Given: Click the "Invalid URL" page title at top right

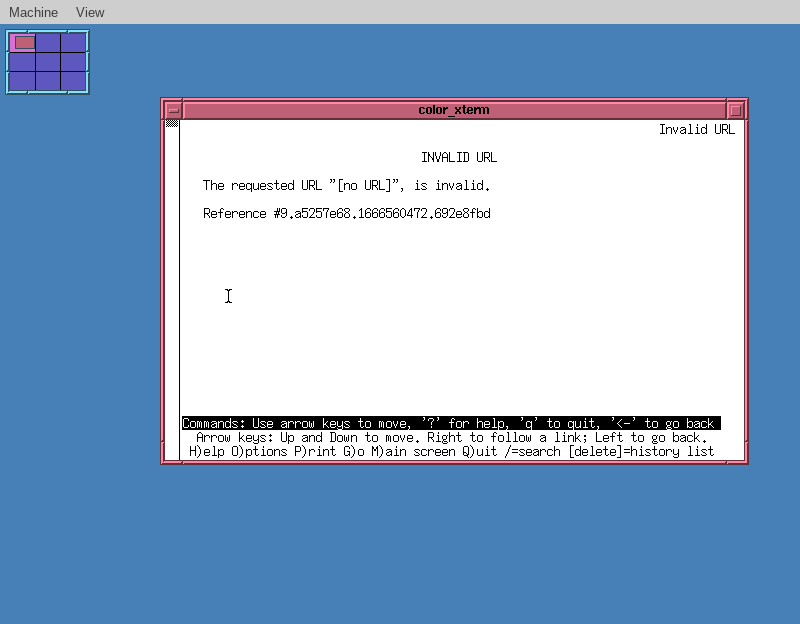Looking at the screenshot, I should tap(697, 130).
